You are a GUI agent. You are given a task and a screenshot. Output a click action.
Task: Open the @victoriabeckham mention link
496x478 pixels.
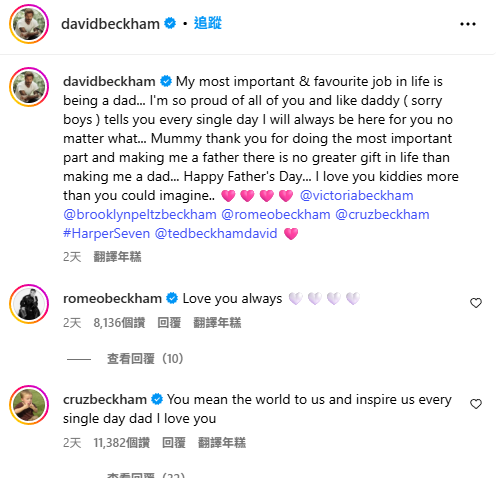[356, 195]
